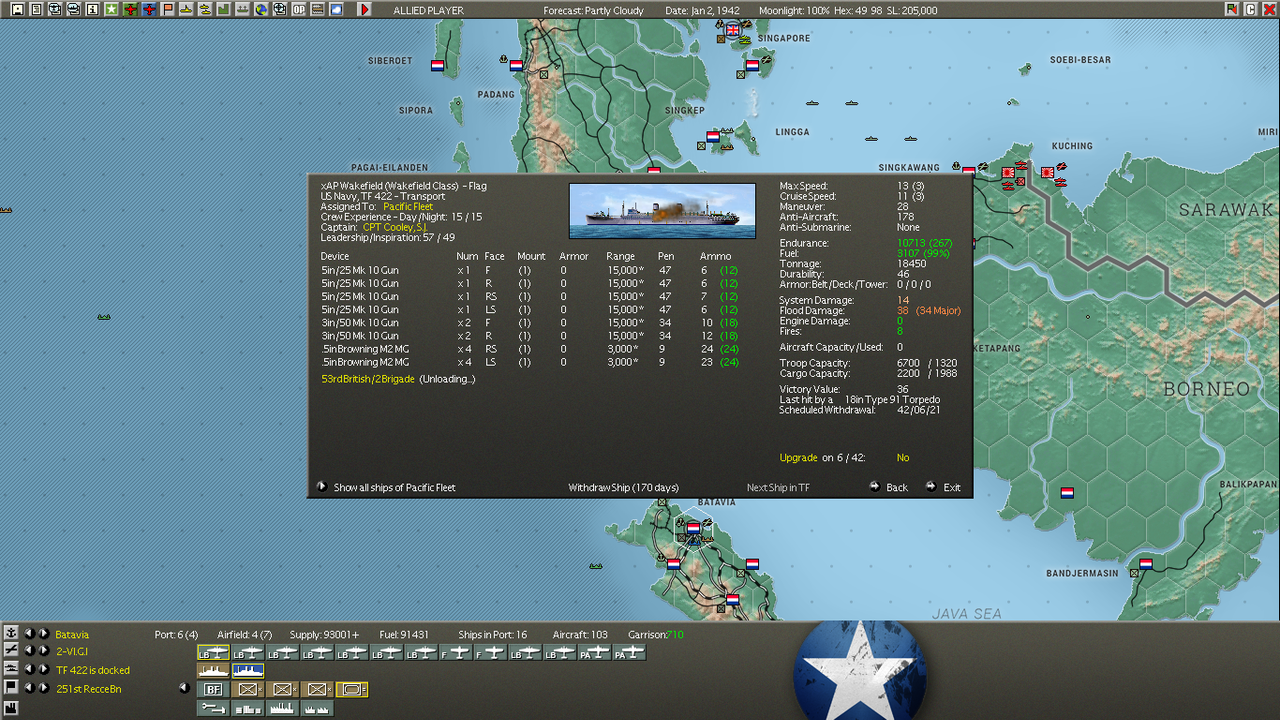Select the BF base force unit icon
Viewport: 1280px width, 720px height.
coord(213,689)
